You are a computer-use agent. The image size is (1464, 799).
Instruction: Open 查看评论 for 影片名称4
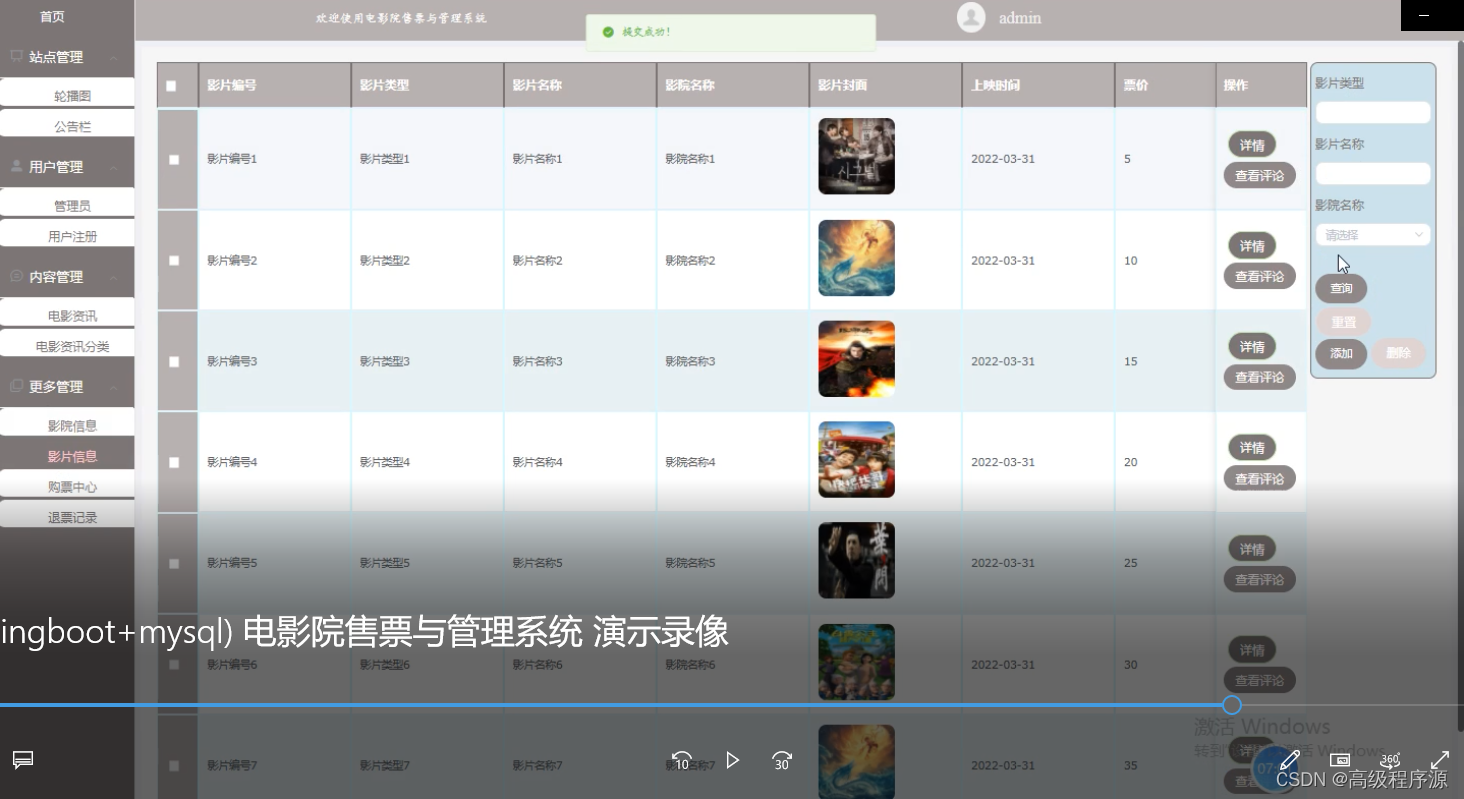coord(1259,478)
